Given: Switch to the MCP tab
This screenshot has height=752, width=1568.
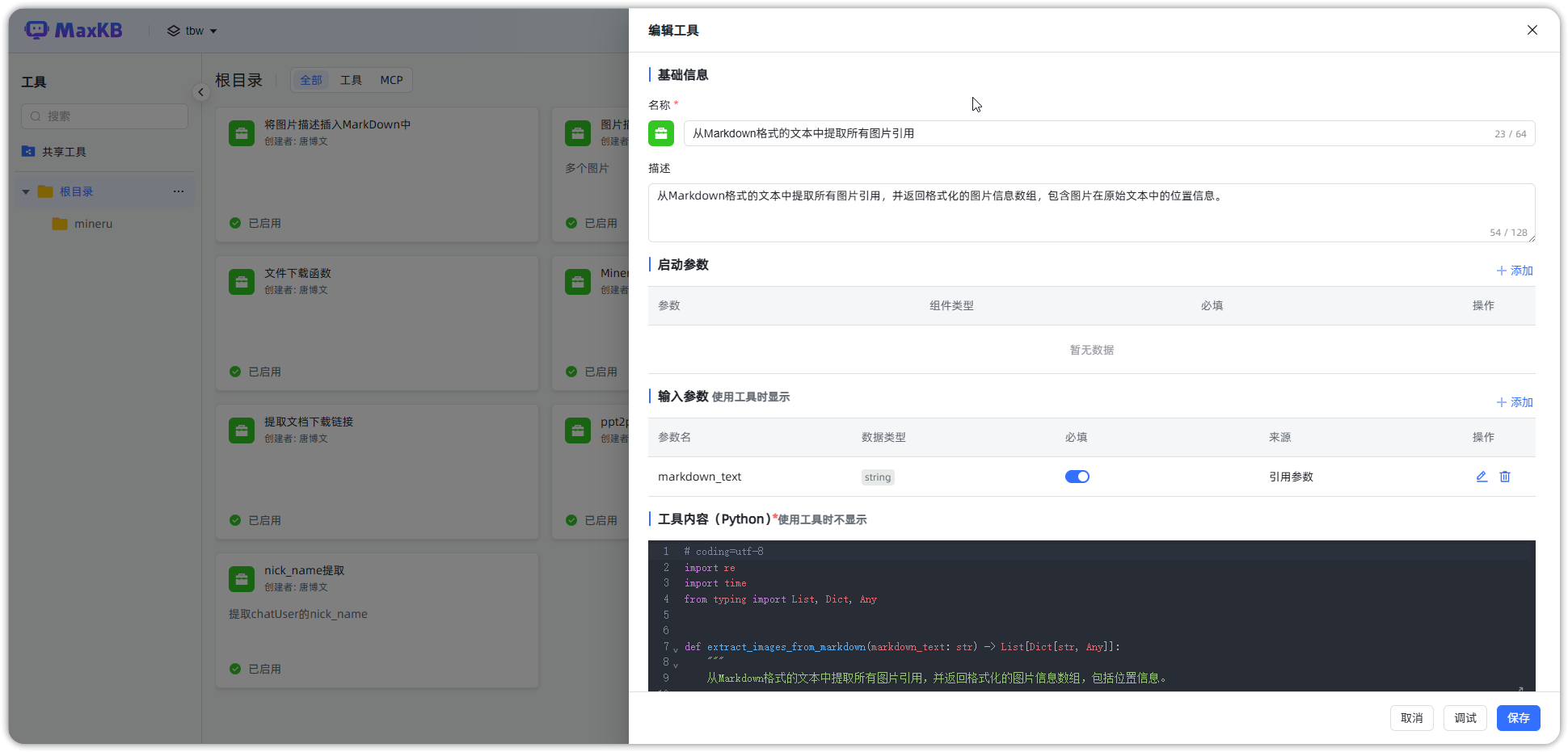Looking at the screenshot, I should 391,80.
